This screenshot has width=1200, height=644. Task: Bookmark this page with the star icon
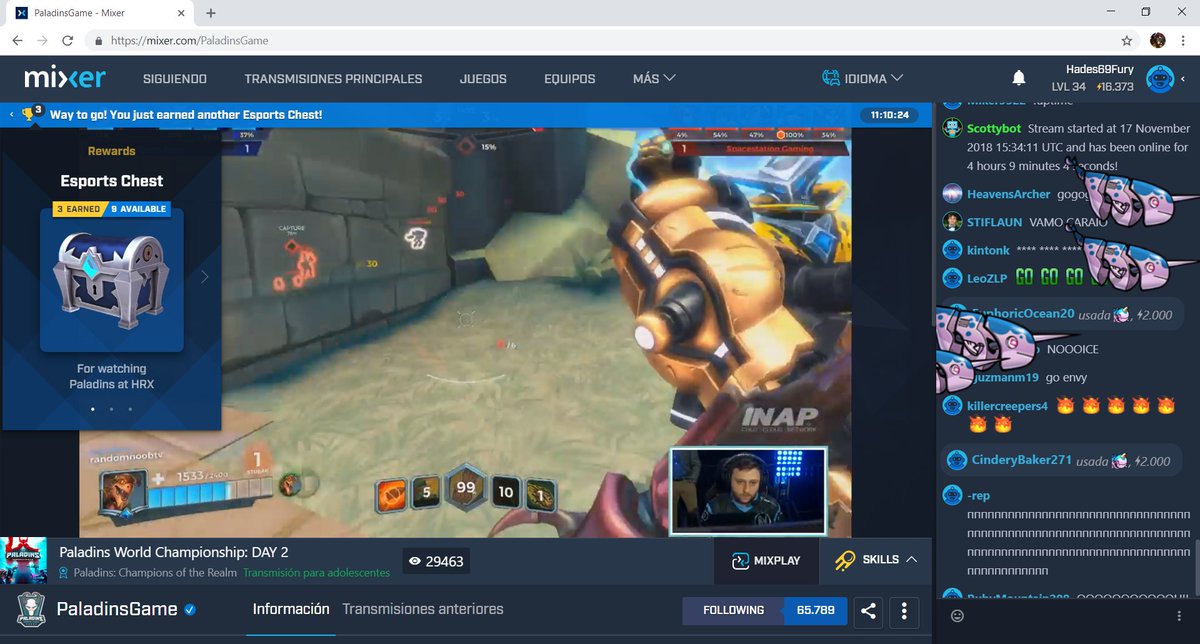(1127, 41)
